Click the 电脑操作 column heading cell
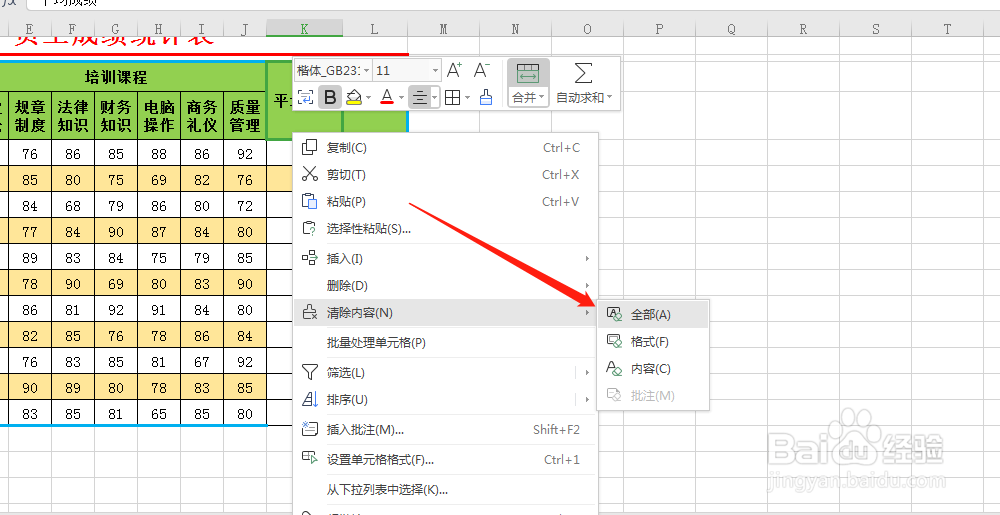1000x515 pixels. pyautogui.click(x=159, y=116)
